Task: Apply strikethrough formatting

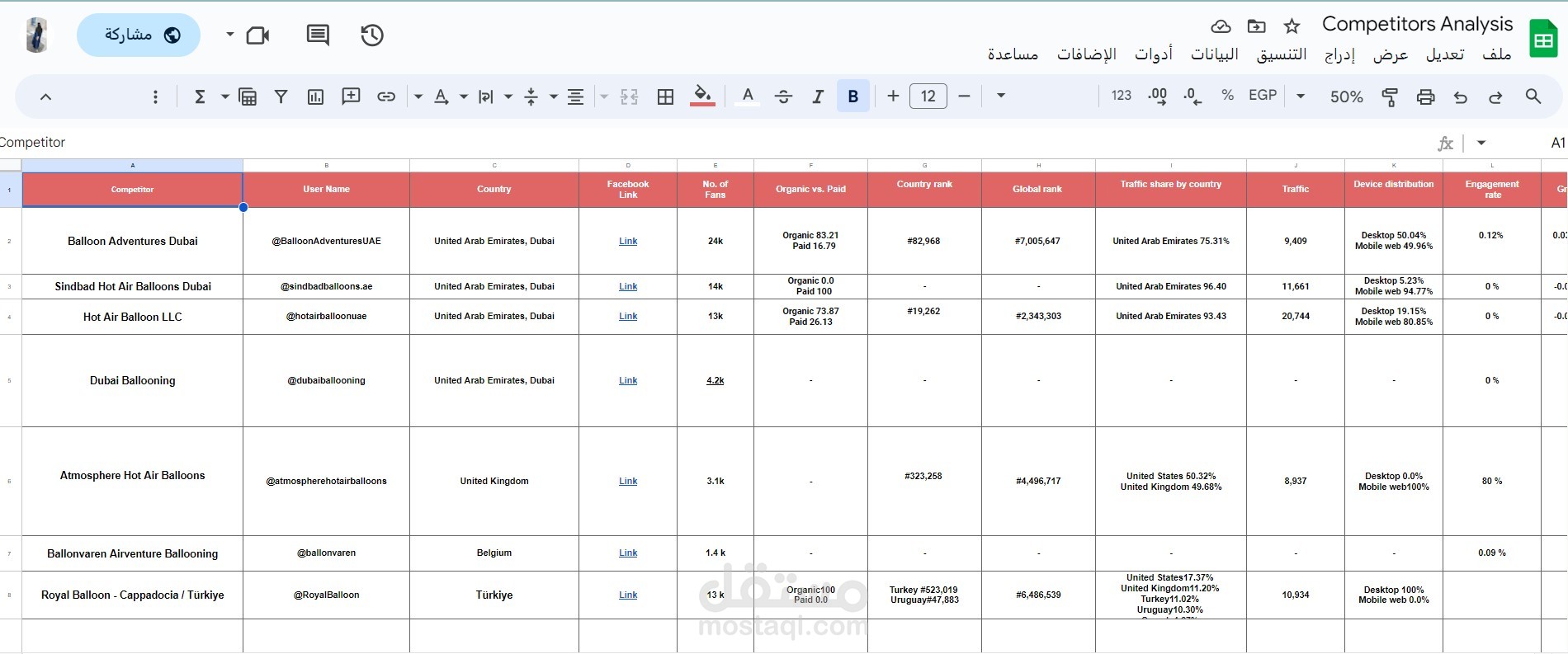Action: click(783, 96)
